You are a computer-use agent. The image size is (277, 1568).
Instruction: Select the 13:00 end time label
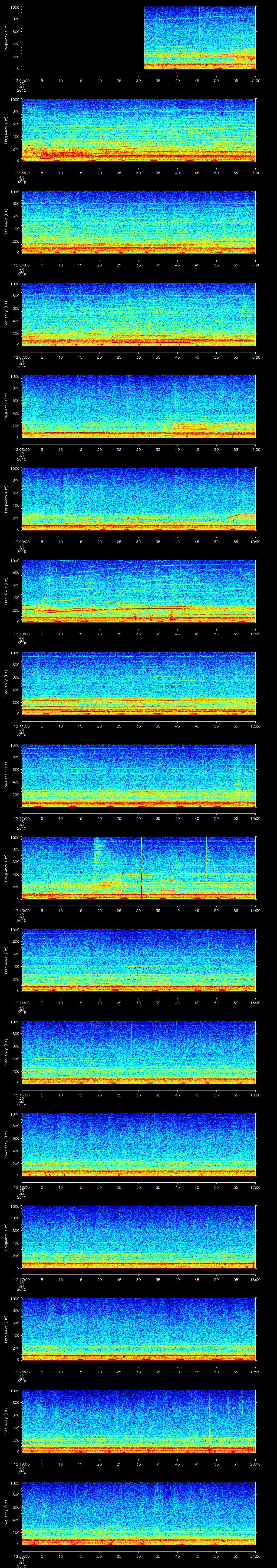pos(256,818)
